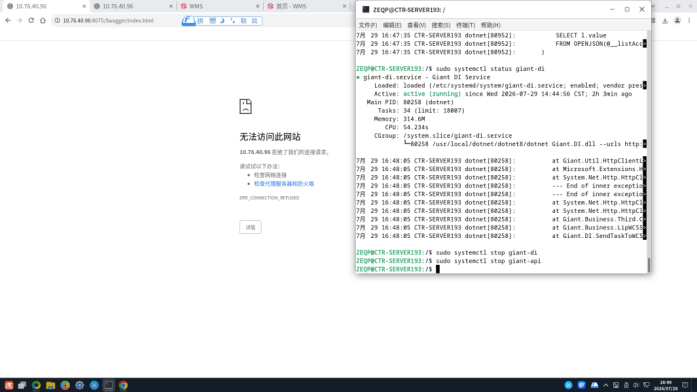Open Chrome icon on taskbar

123,385
